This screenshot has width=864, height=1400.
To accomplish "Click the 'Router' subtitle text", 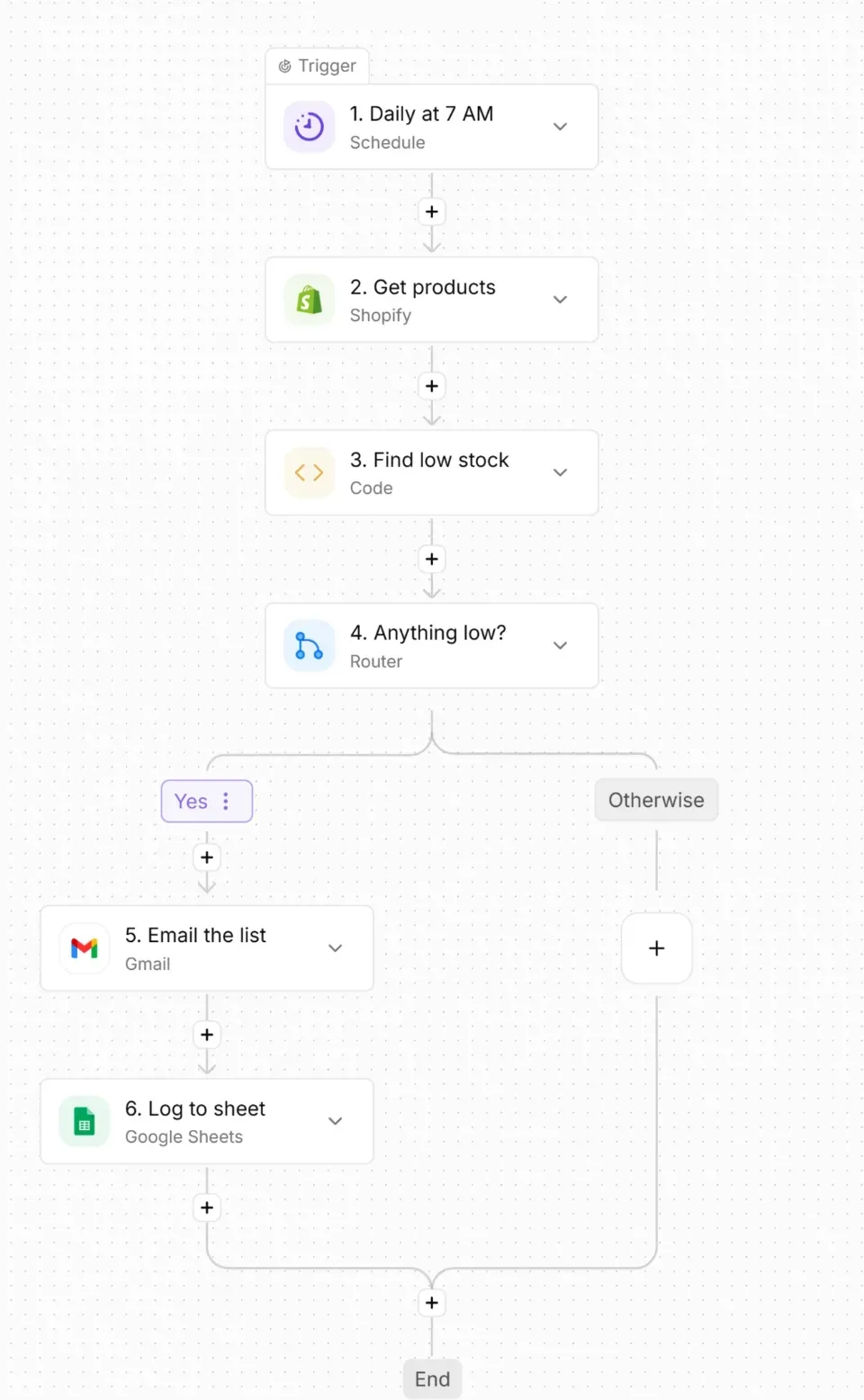I will point(375,661).
